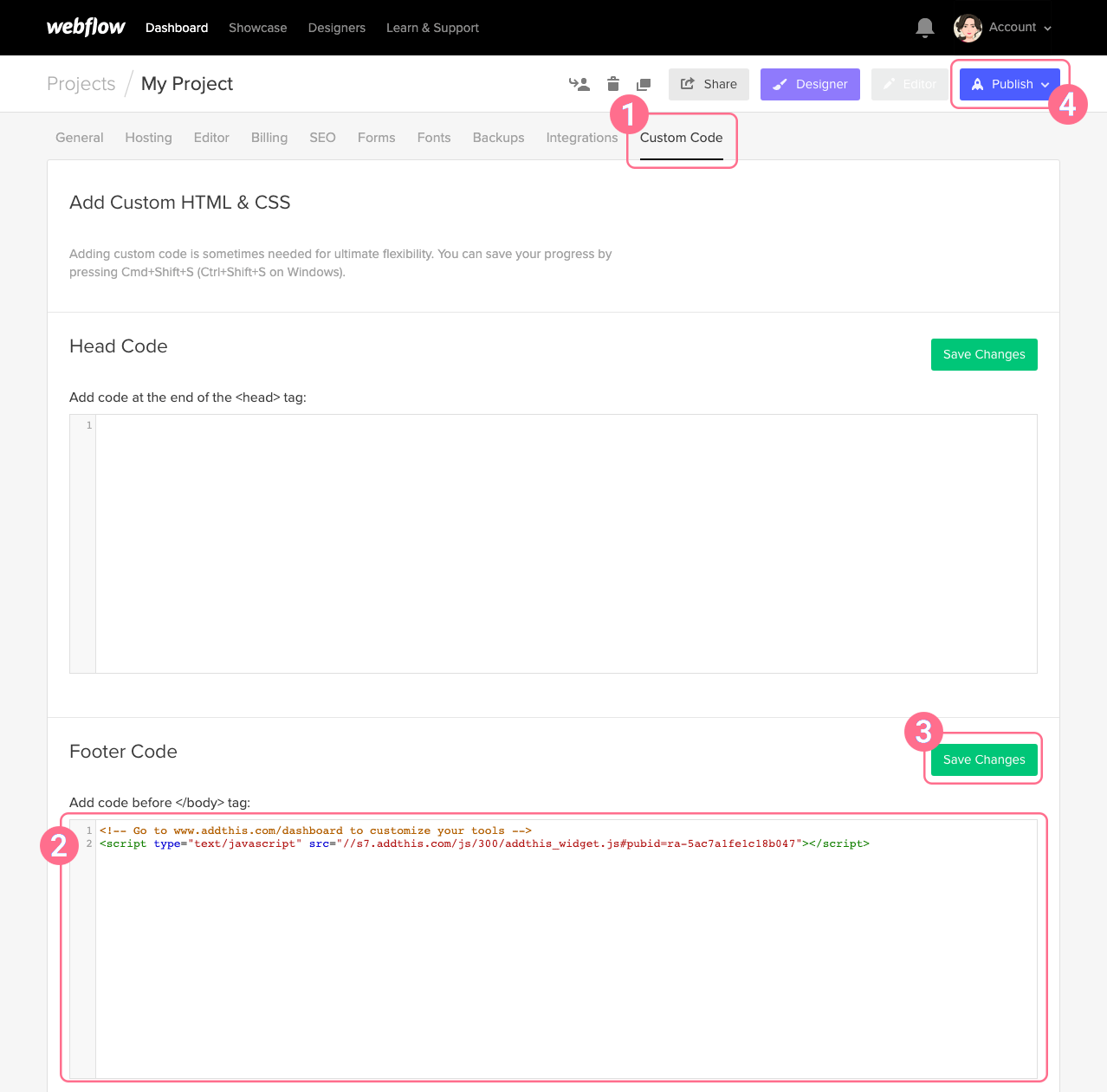This screenshot has height=1092, width=1107.
Task: Open Designers in top navigation
Action: (x=337, y=28)
